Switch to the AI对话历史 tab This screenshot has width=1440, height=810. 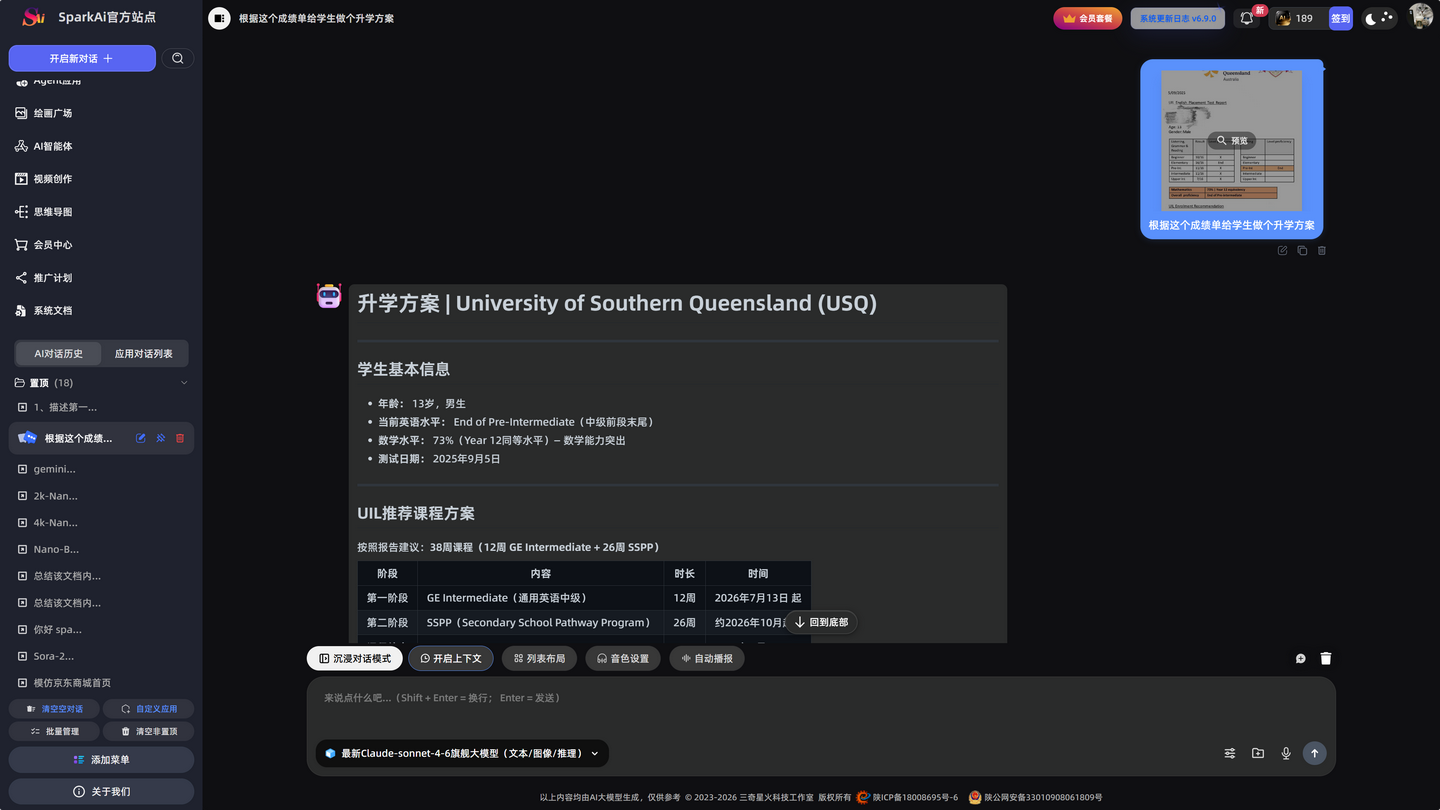pyautogui.click(x=59, y=354)
